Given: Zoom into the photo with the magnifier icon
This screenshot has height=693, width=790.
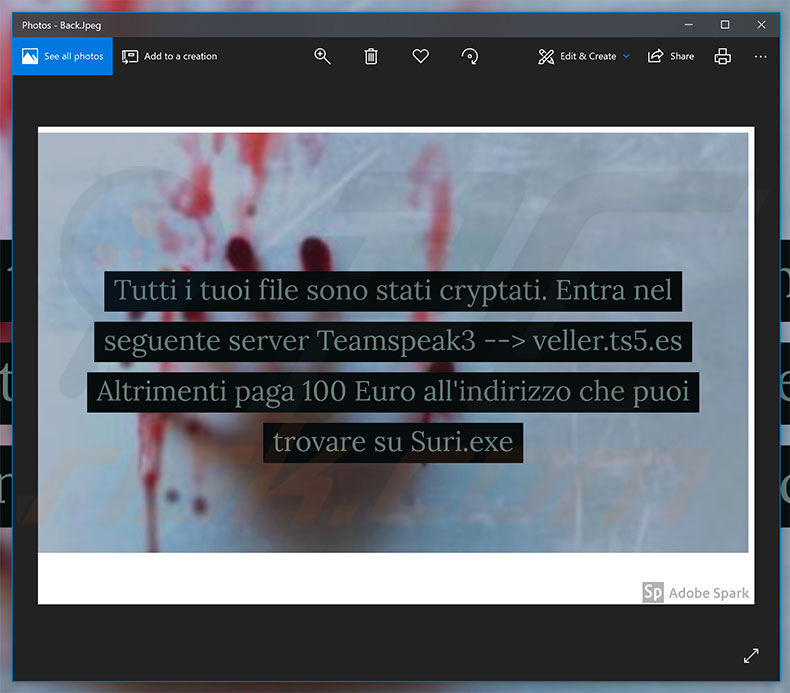Looking at the screenshot, I should pyautogui.click(x=322, y=57).
